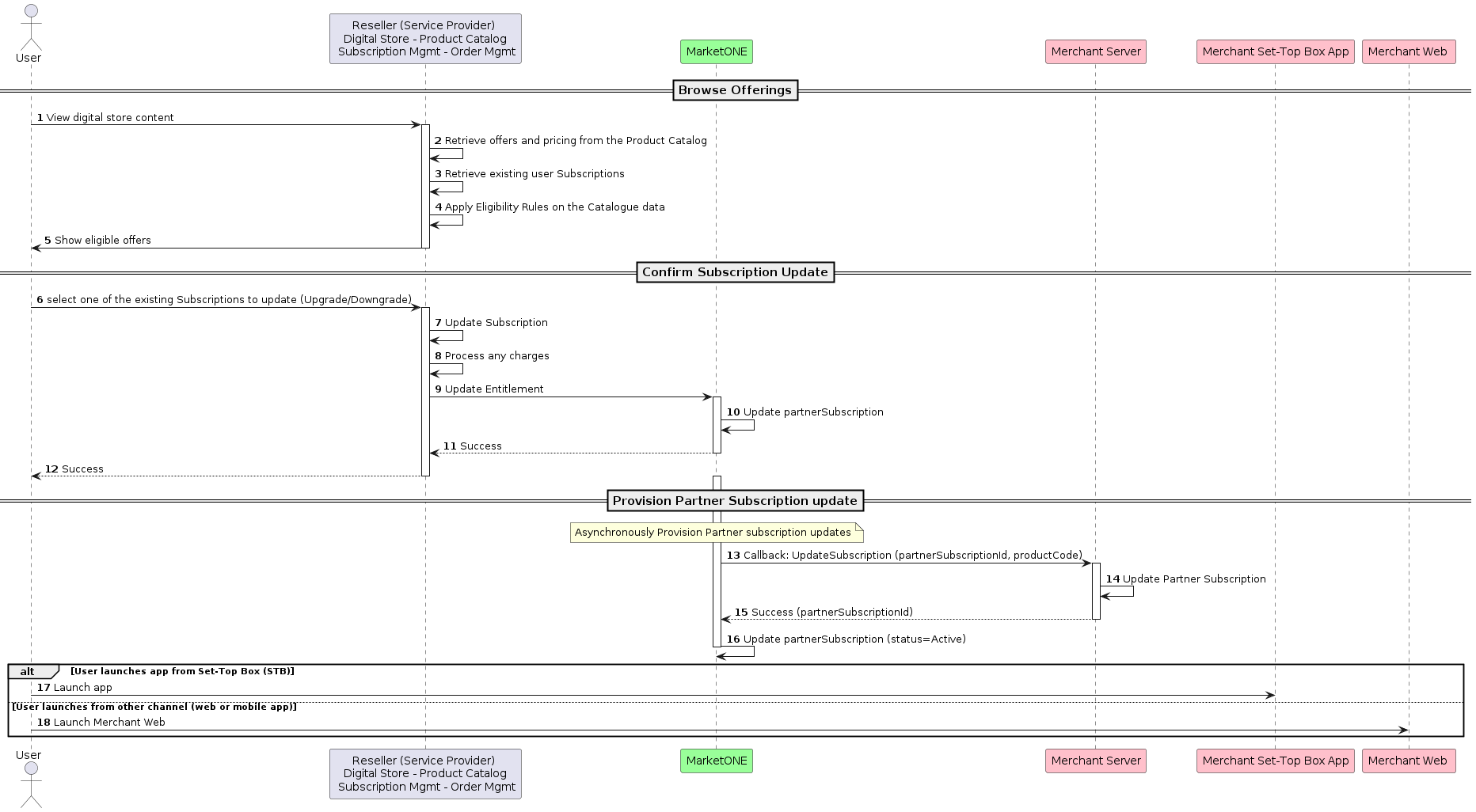
Task: Click the bottom Merchant Set-Top Box App box
Action: coord(1276,761)
